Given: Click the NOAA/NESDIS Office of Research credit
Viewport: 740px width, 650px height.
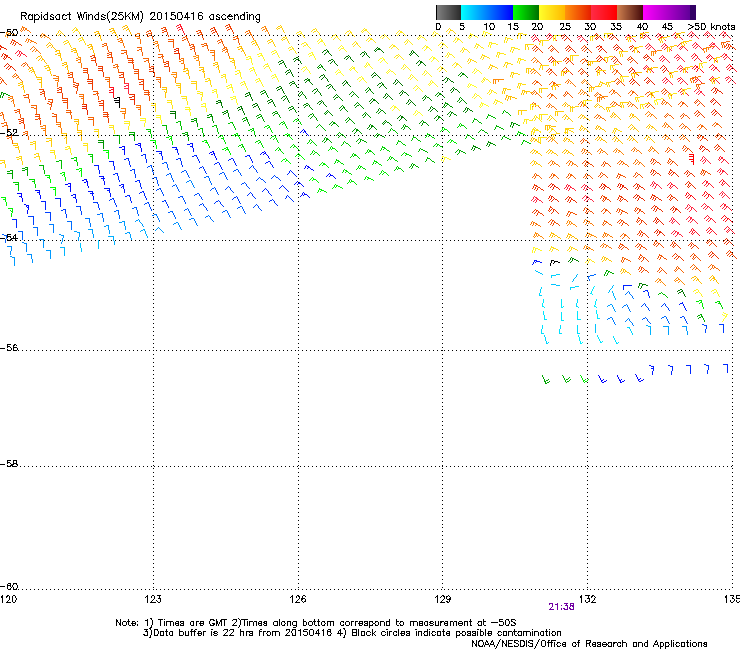Looking at the screenshot, I should point(589,644).
